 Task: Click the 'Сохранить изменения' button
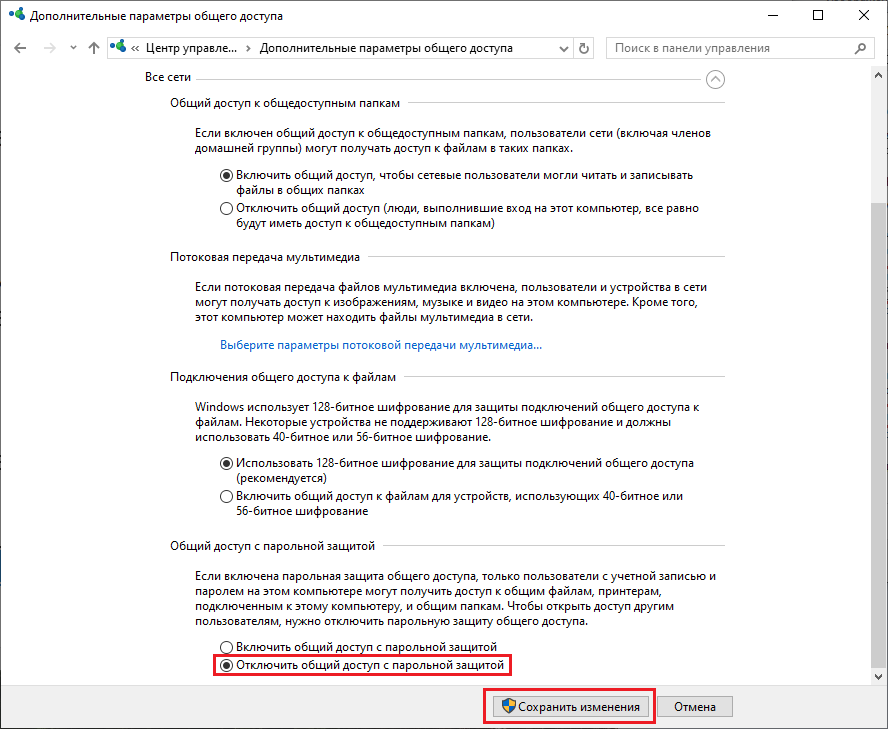(569, 707)
